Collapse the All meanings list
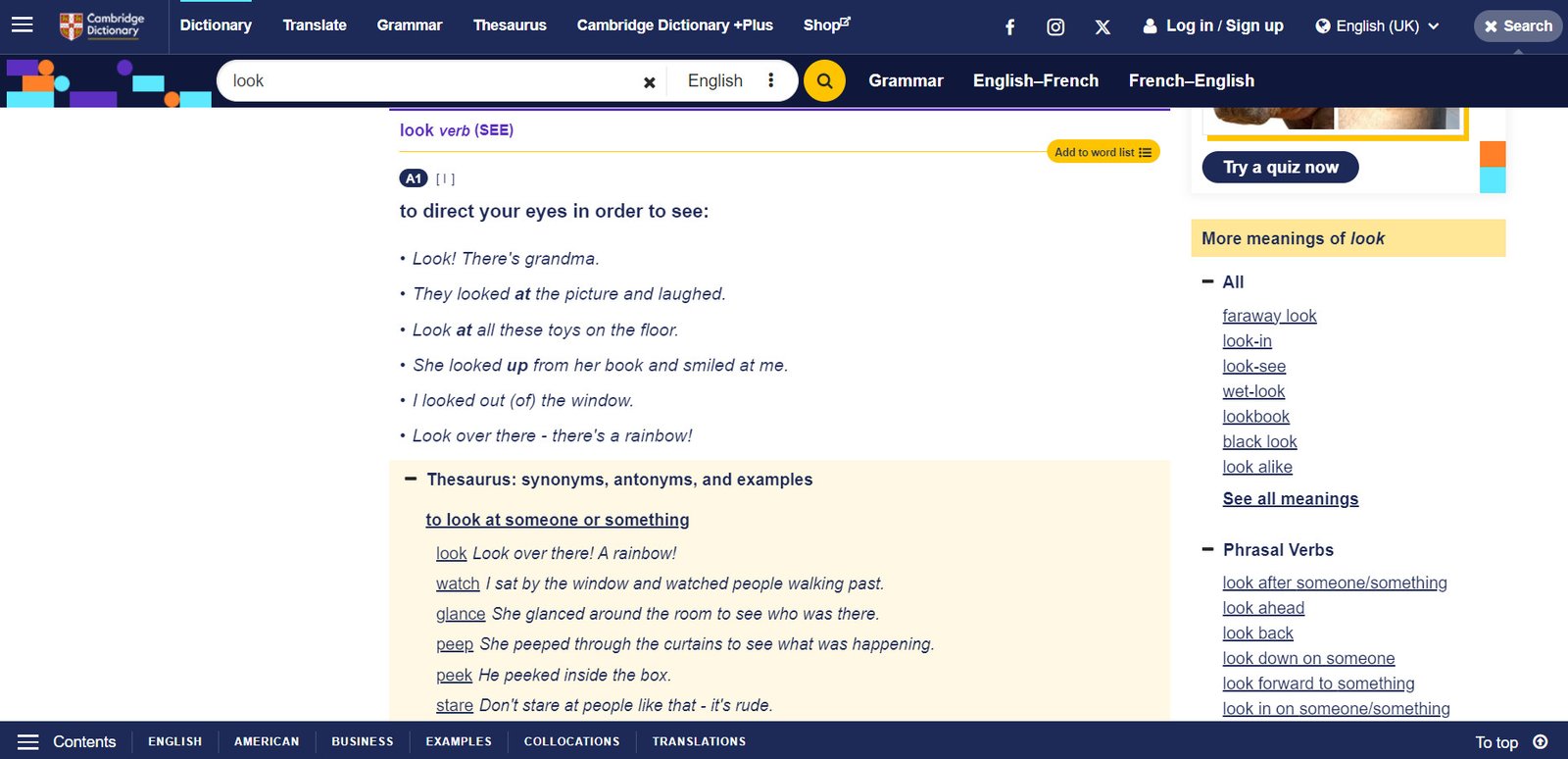 [x=1207, y=281]
